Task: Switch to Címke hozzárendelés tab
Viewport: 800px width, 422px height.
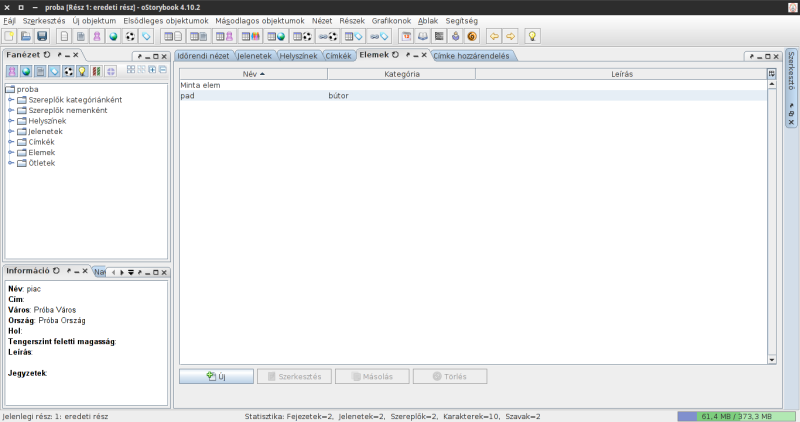Action: [471, 56]
